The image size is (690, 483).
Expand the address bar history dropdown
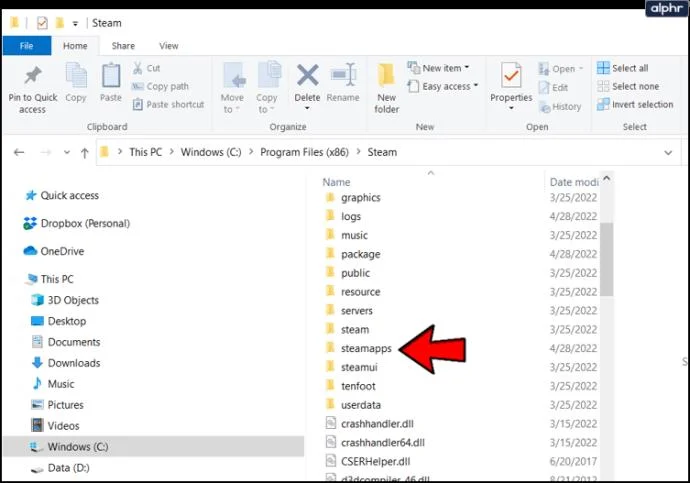coord(668,153)
